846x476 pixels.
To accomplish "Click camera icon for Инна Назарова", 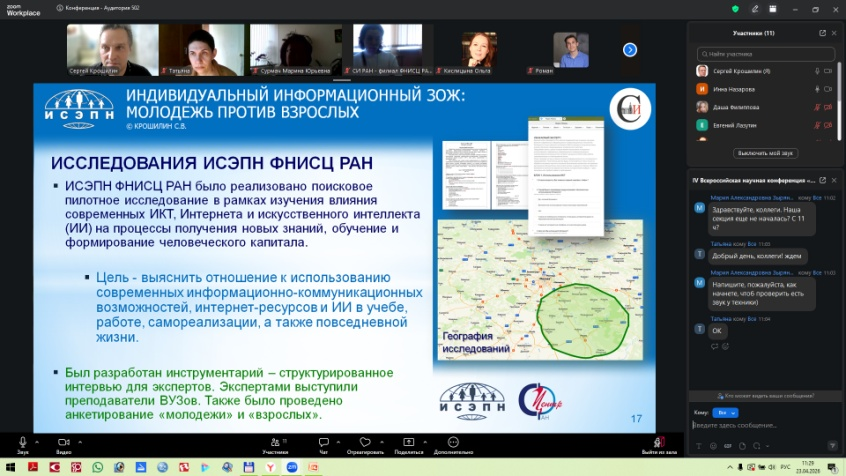I will [x=828, y=89].
